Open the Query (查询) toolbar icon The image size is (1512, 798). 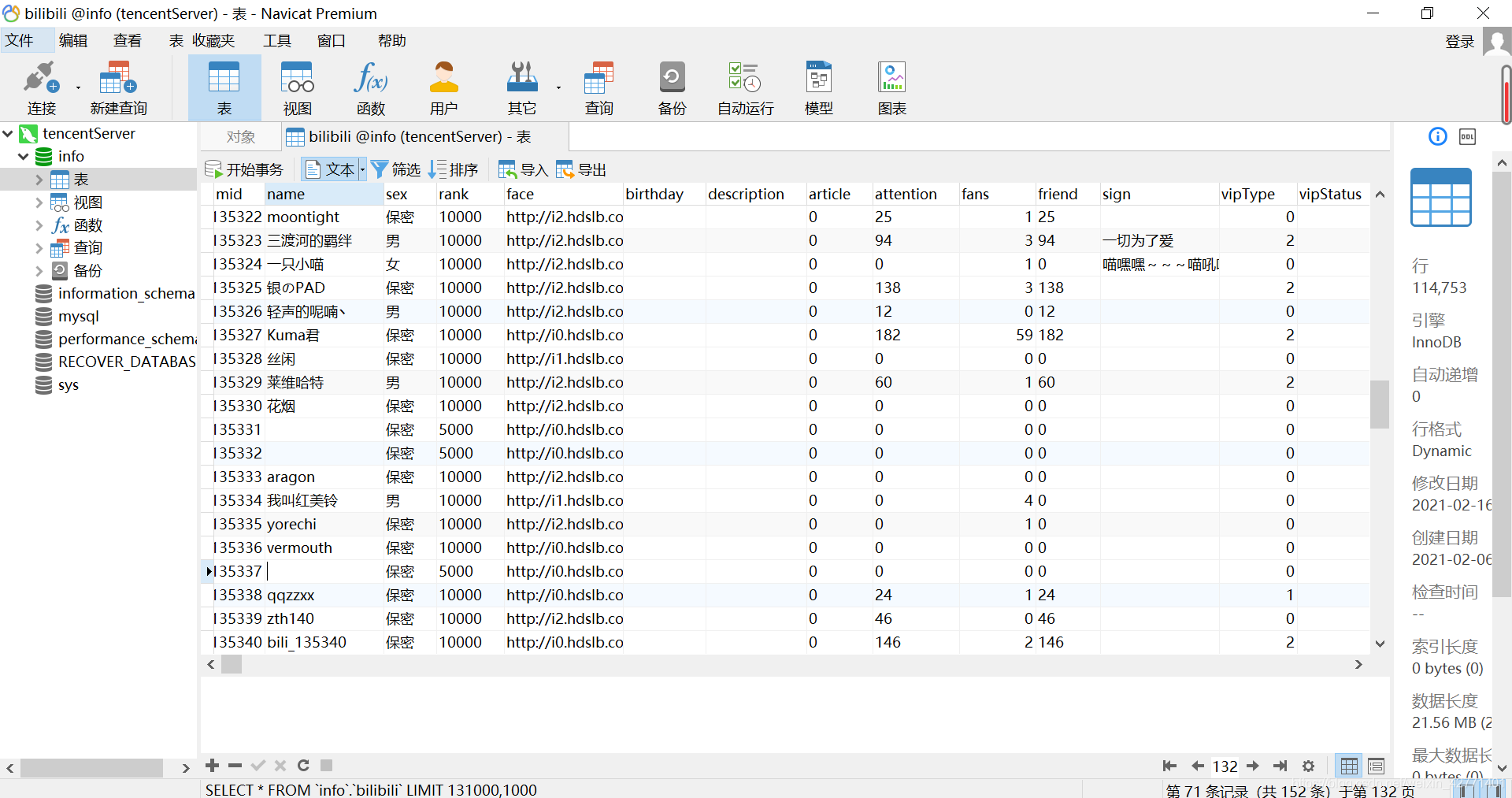598,87
